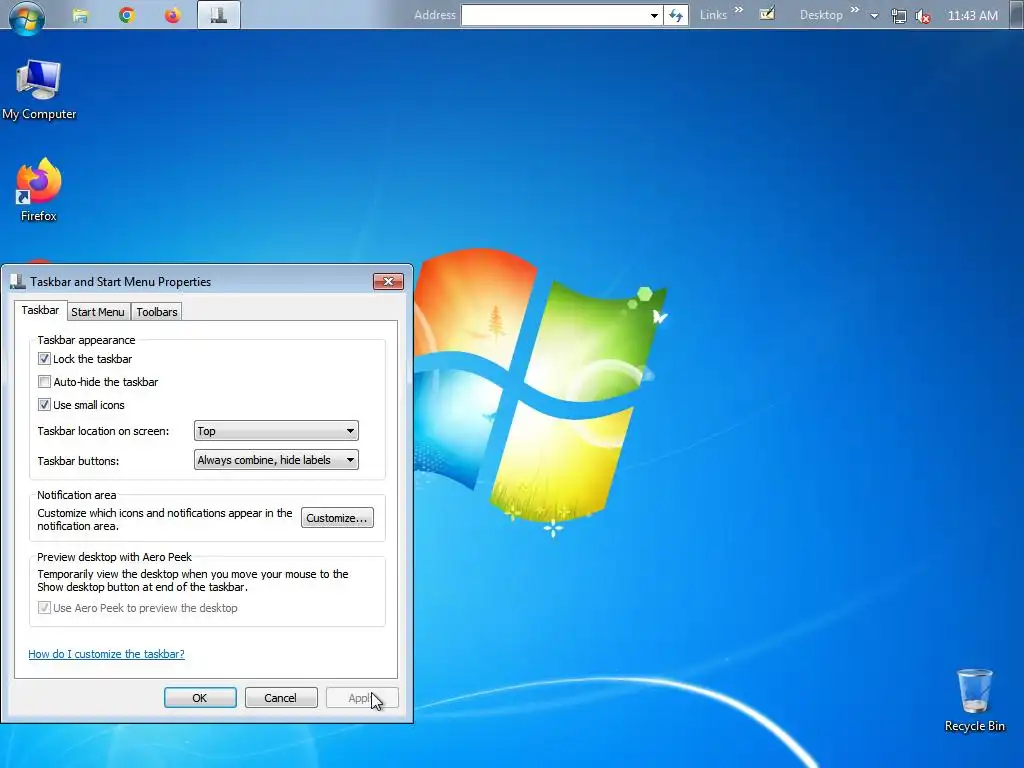
Task: Close the Taskbar and Start Menu Properties dialog
Action: (389, 281)
